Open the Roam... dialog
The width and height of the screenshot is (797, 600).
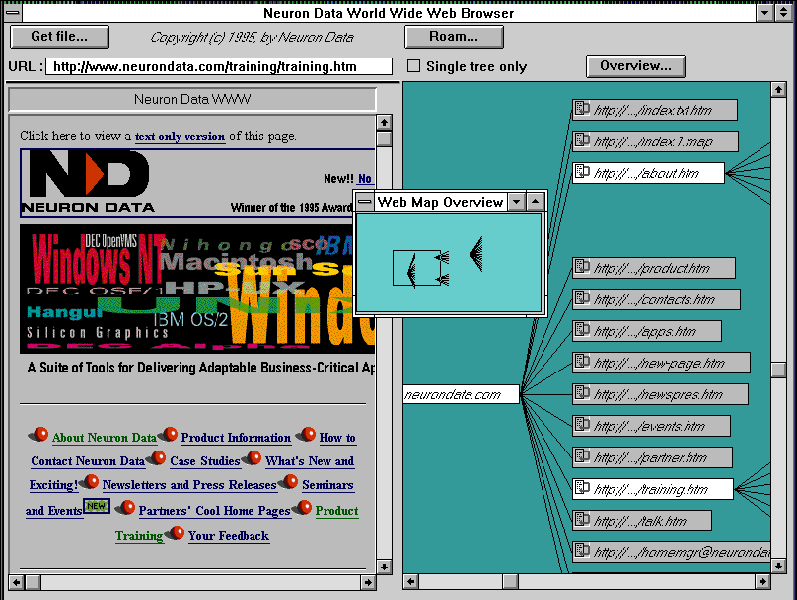point(453,37)
